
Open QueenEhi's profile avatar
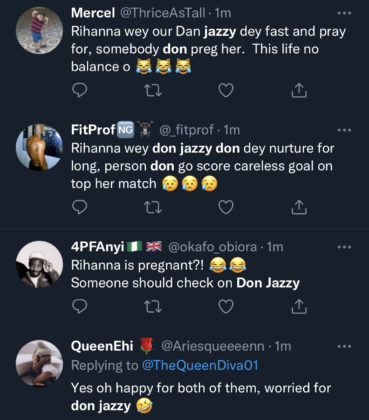pyautogui.click(x=39, y=363)
